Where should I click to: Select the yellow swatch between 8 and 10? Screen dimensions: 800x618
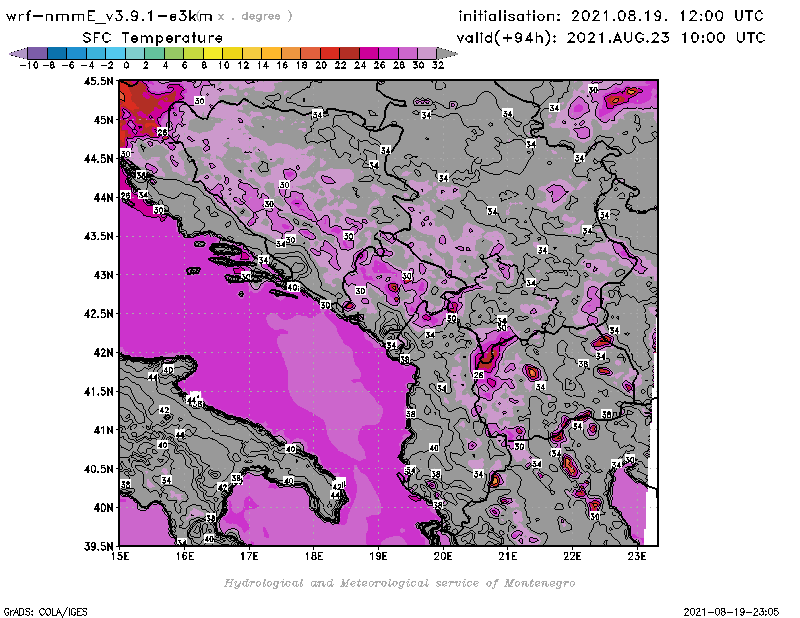pyautogui.click(x=213, y=53)
